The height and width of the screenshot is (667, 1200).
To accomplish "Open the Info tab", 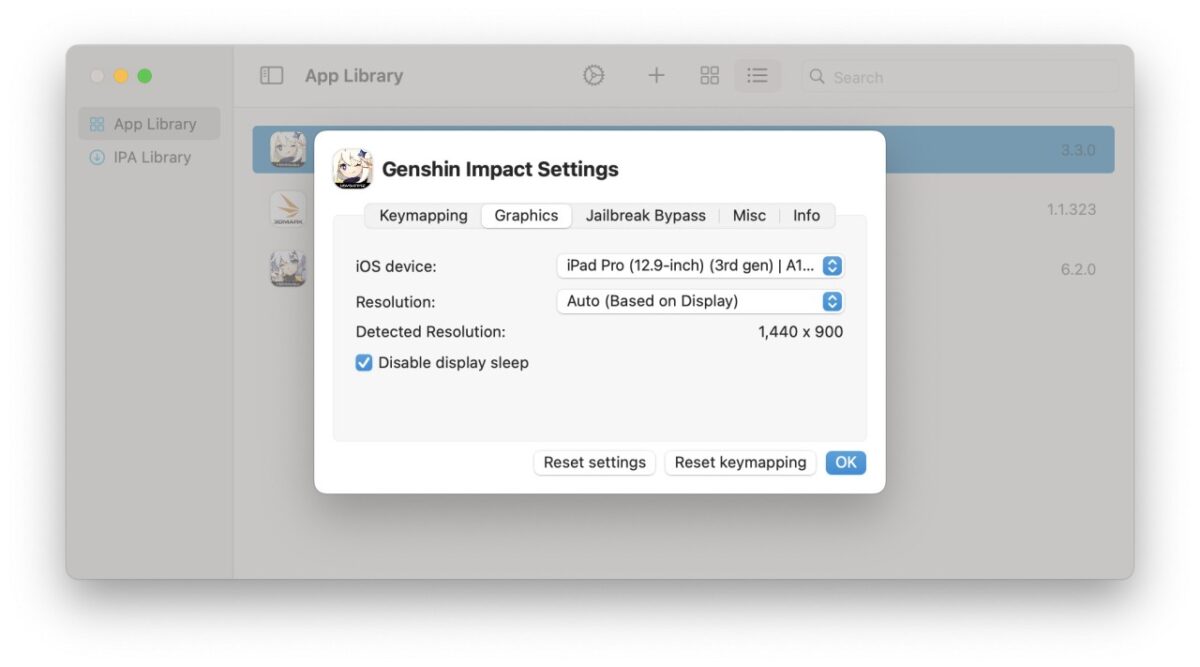I will [806, 216].
